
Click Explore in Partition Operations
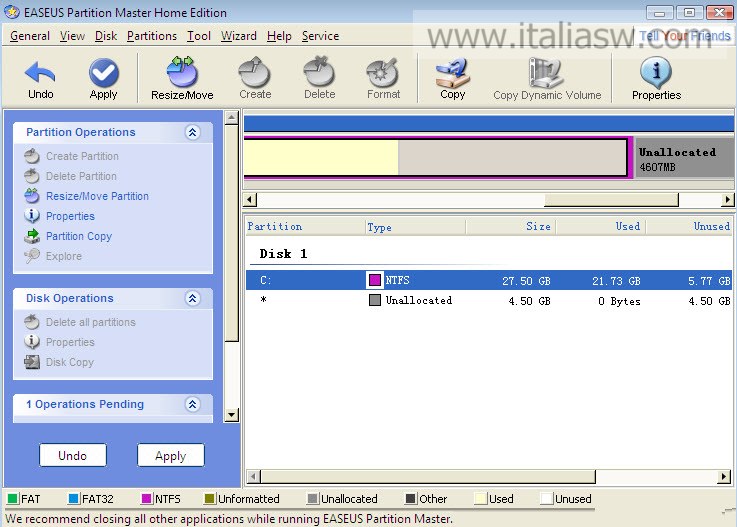(53, 256)
